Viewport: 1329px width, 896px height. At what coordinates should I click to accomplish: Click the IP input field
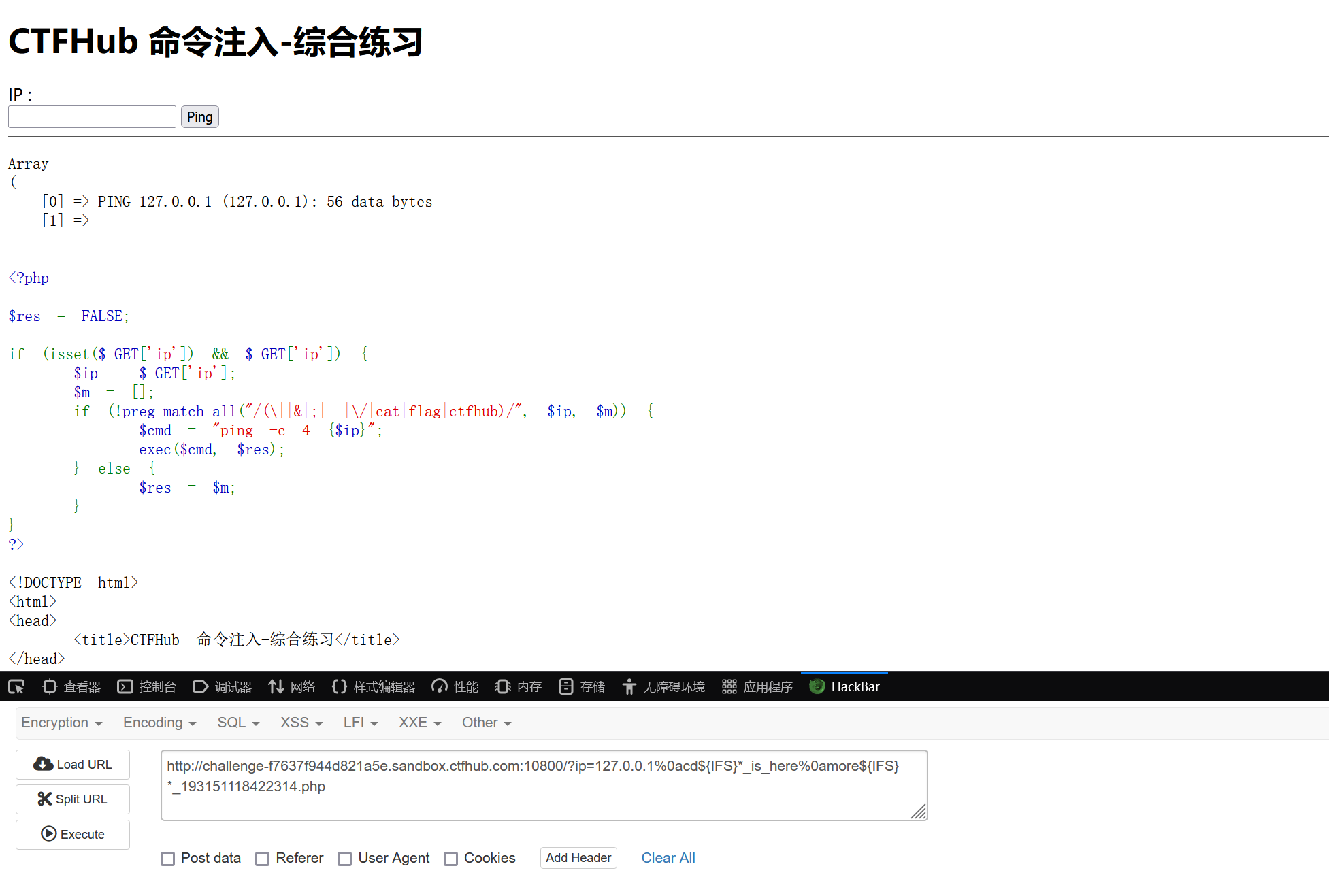coord(92,117)
